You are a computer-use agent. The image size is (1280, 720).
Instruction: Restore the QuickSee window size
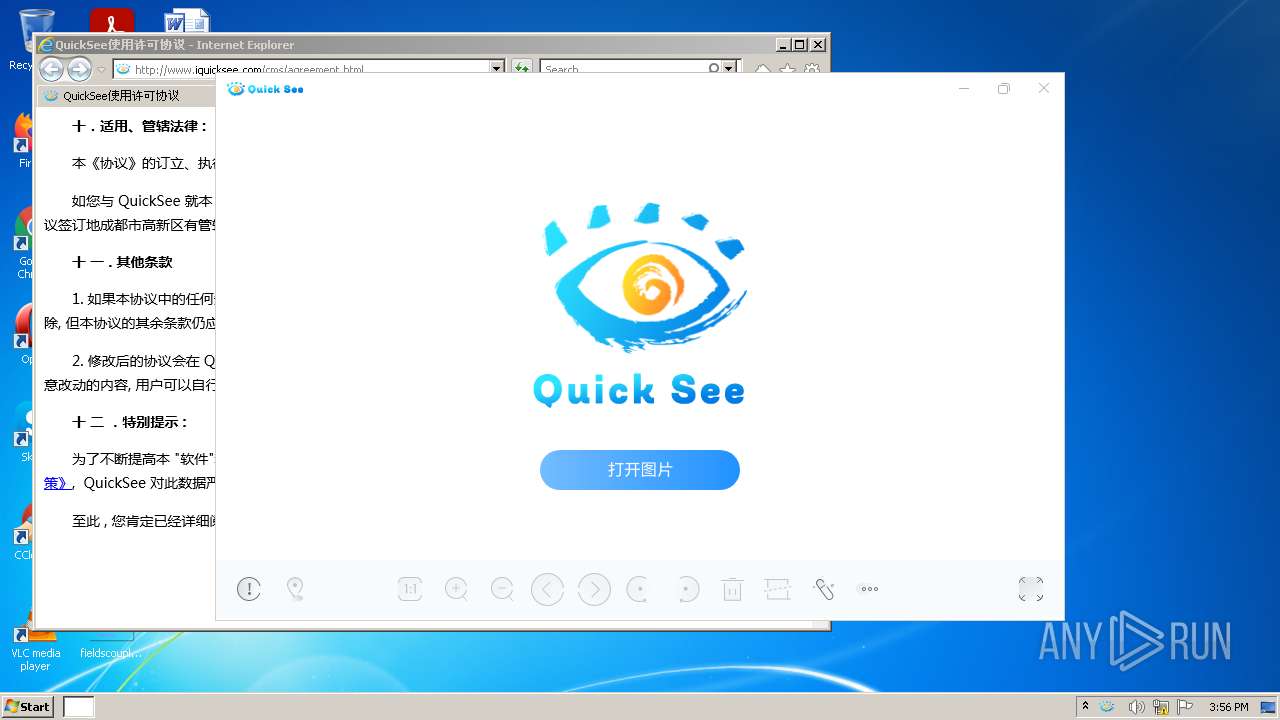pyautogui.click(x=1004, y=89)
